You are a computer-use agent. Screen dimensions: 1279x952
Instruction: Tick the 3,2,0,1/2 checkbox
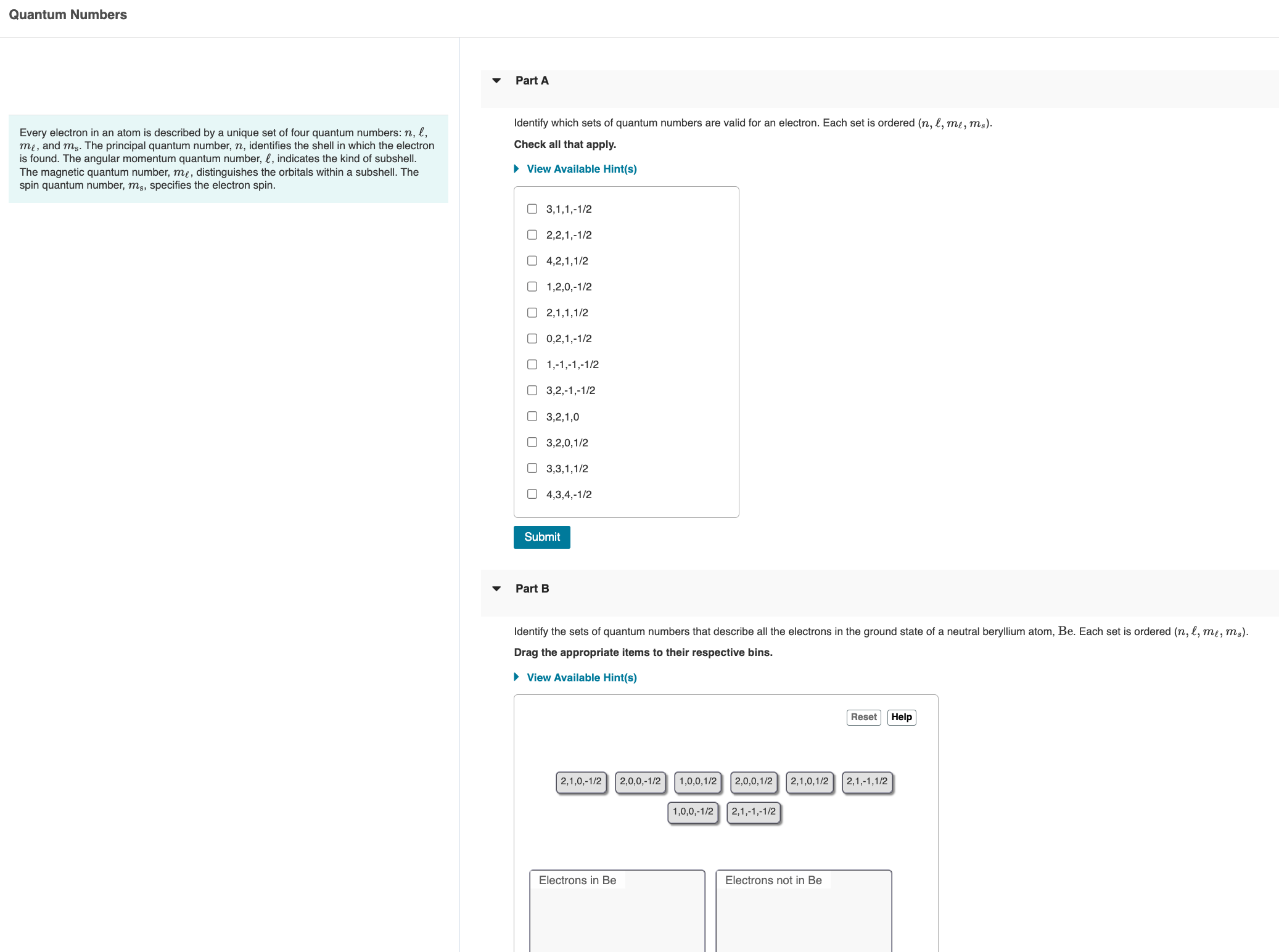532,442
